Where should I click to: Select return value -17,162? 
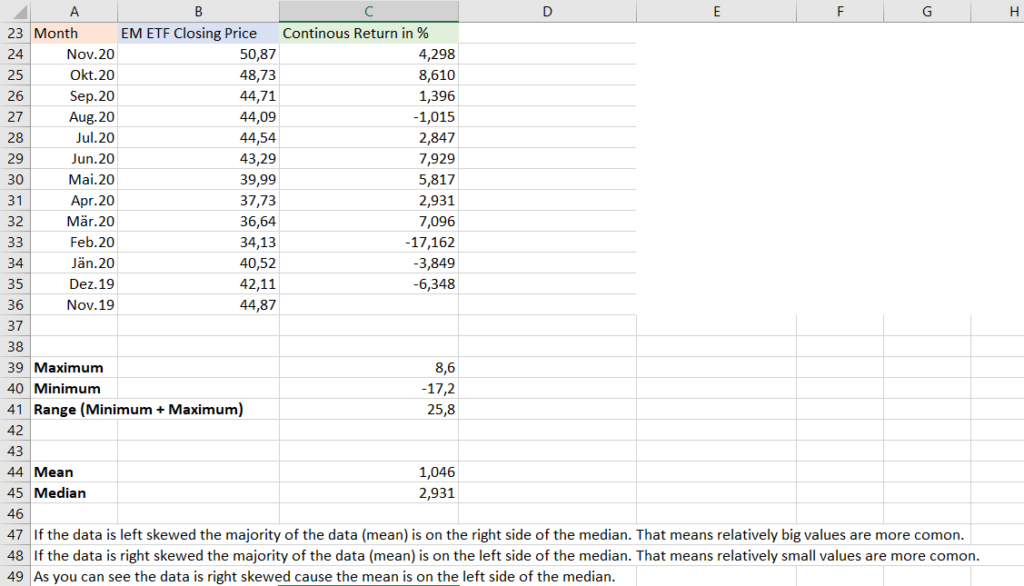pos(369,242)
